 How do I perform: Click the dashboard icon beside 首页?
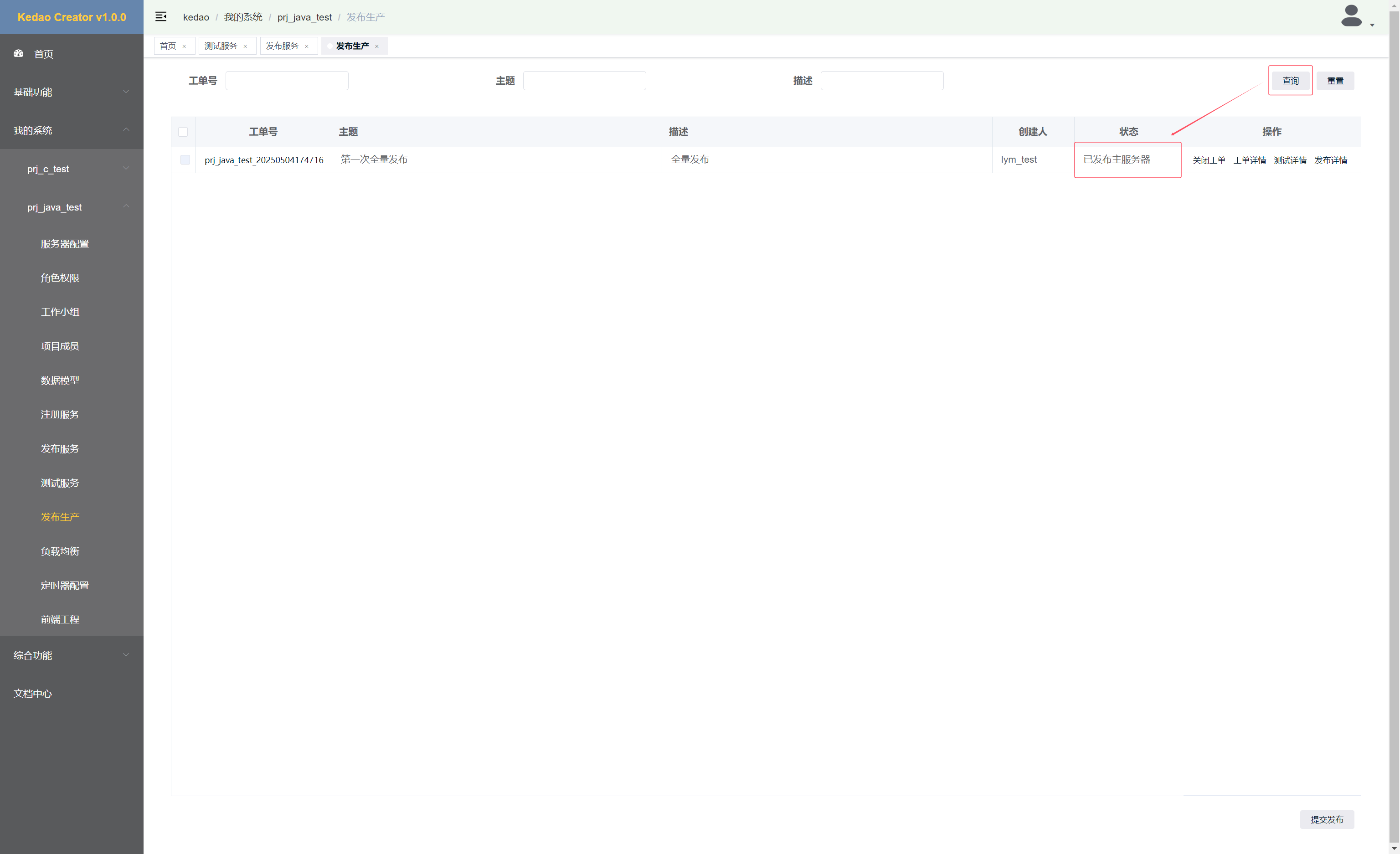tap(19, 53)
